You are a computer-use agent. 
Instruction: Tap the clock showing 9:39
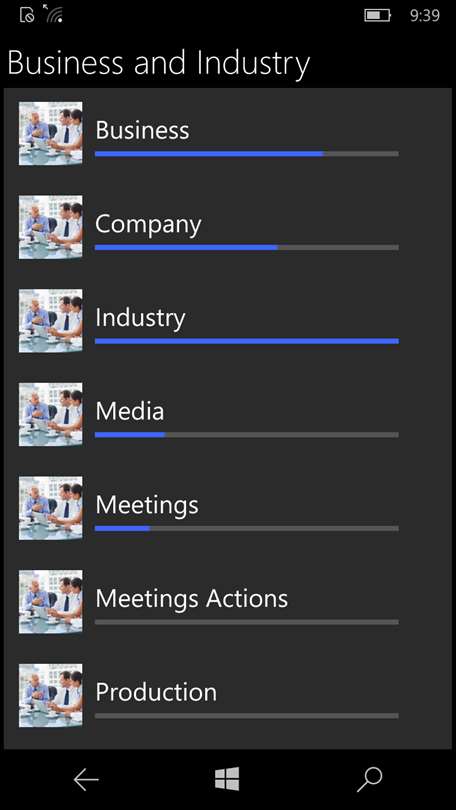(x=424, y=15)
